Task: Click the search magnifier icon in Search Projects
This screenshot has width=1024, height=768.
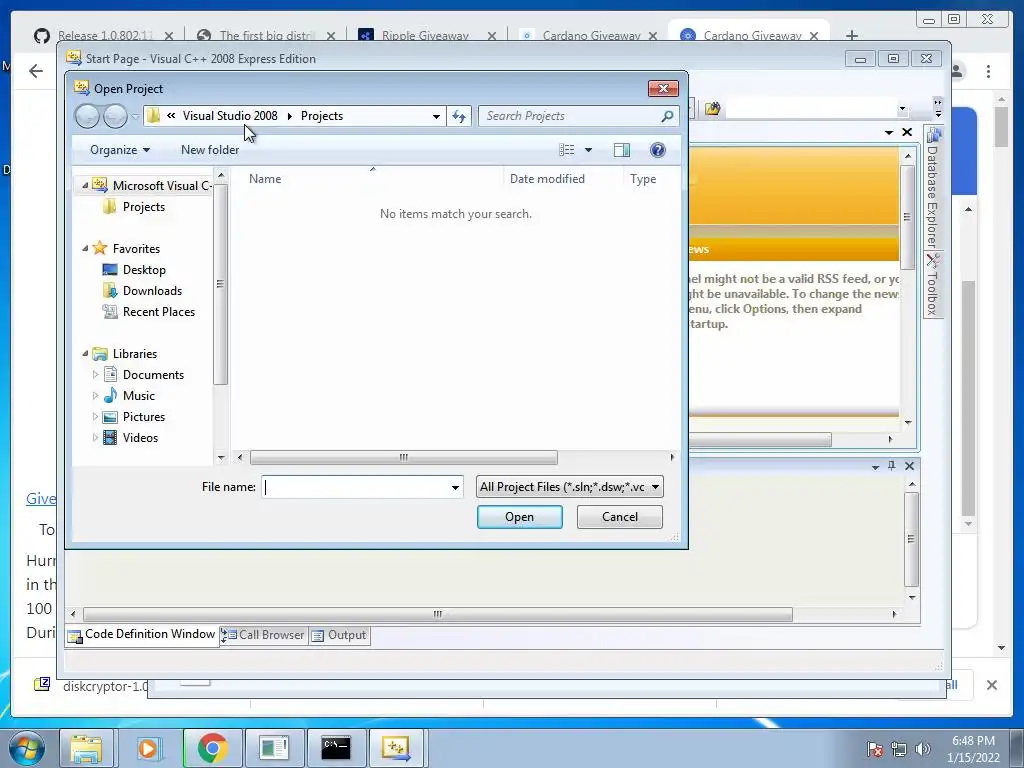Action: [x=667, y=116]
